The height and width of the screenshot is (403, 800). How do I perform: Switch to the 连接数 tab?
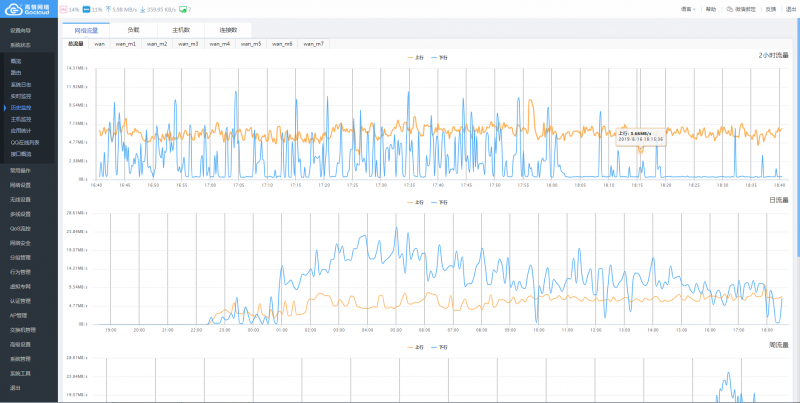click(x=228, y=30)
